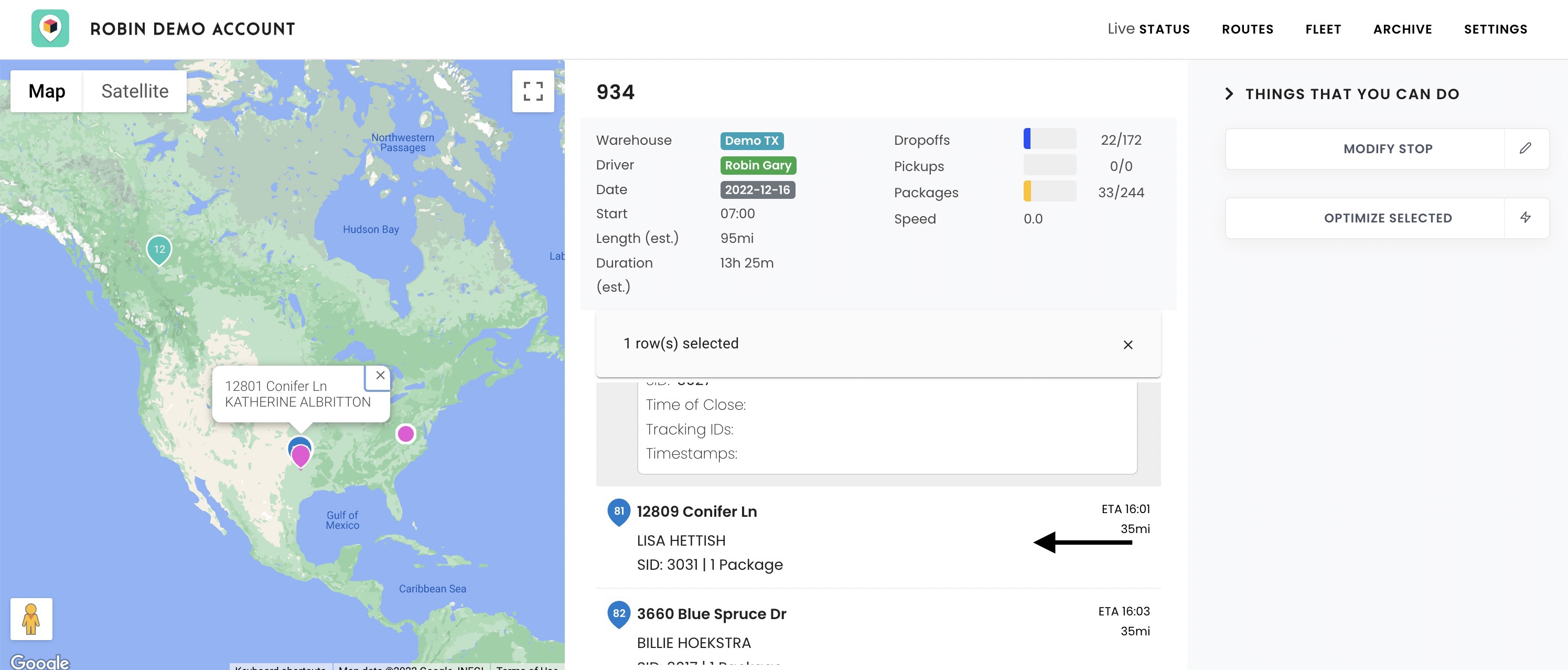Toggle fullscreen map view
Viewport: 1568px width, 670px height.
click(533, 91)
